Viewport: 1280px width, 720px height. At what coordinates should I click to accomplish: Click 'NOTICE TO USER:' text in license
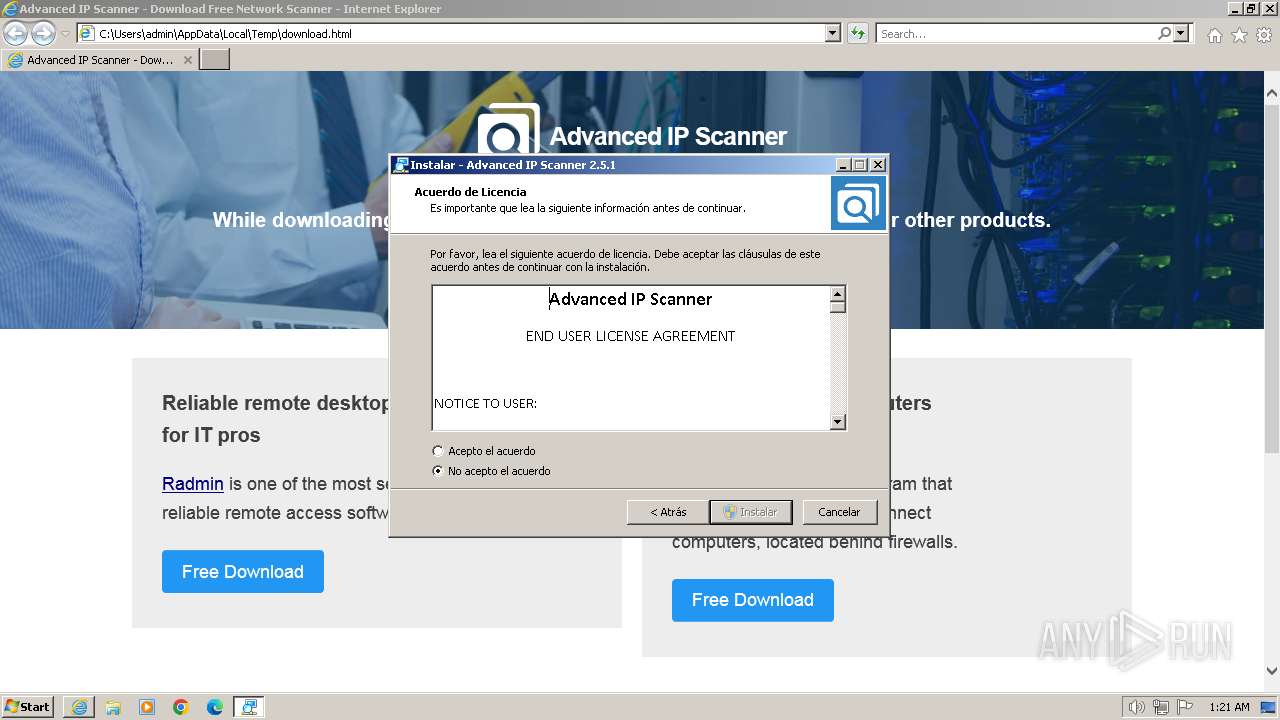coord(485,404)
